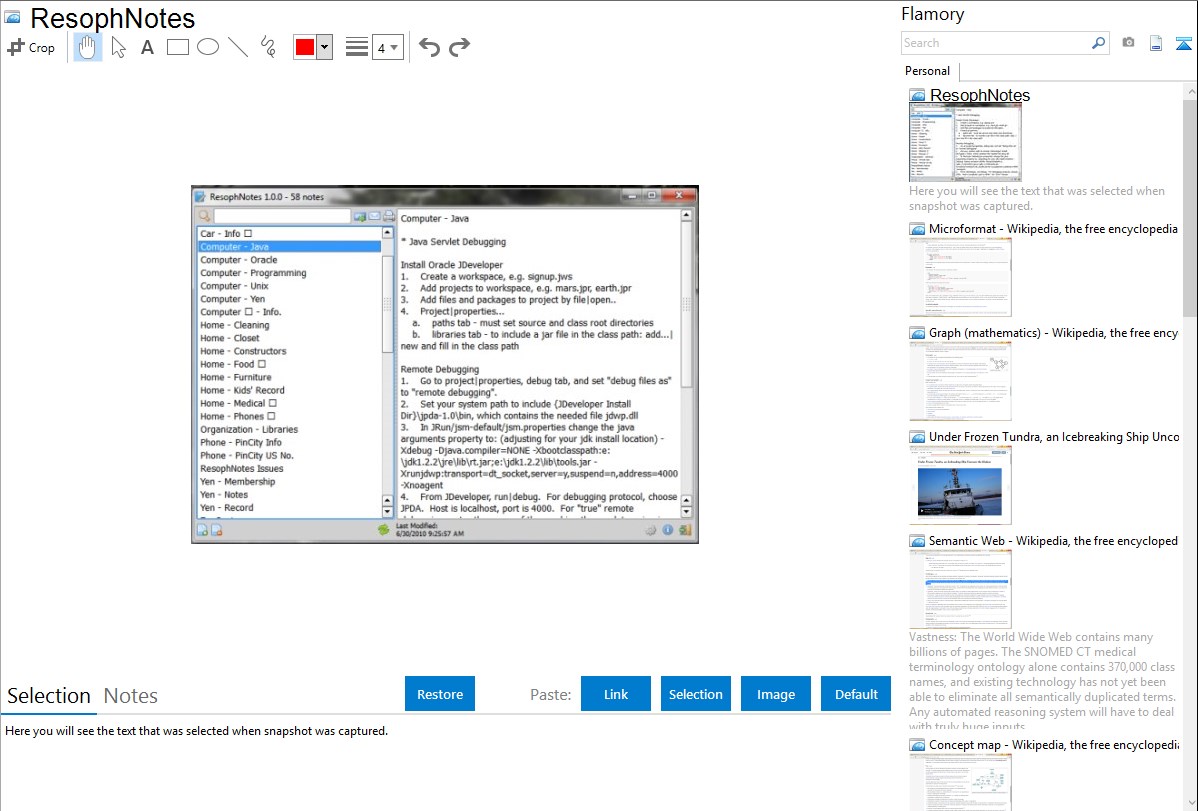Click the snapshot list scroll-down arrow
The image size is (1198, 811).
[1190, 803]
